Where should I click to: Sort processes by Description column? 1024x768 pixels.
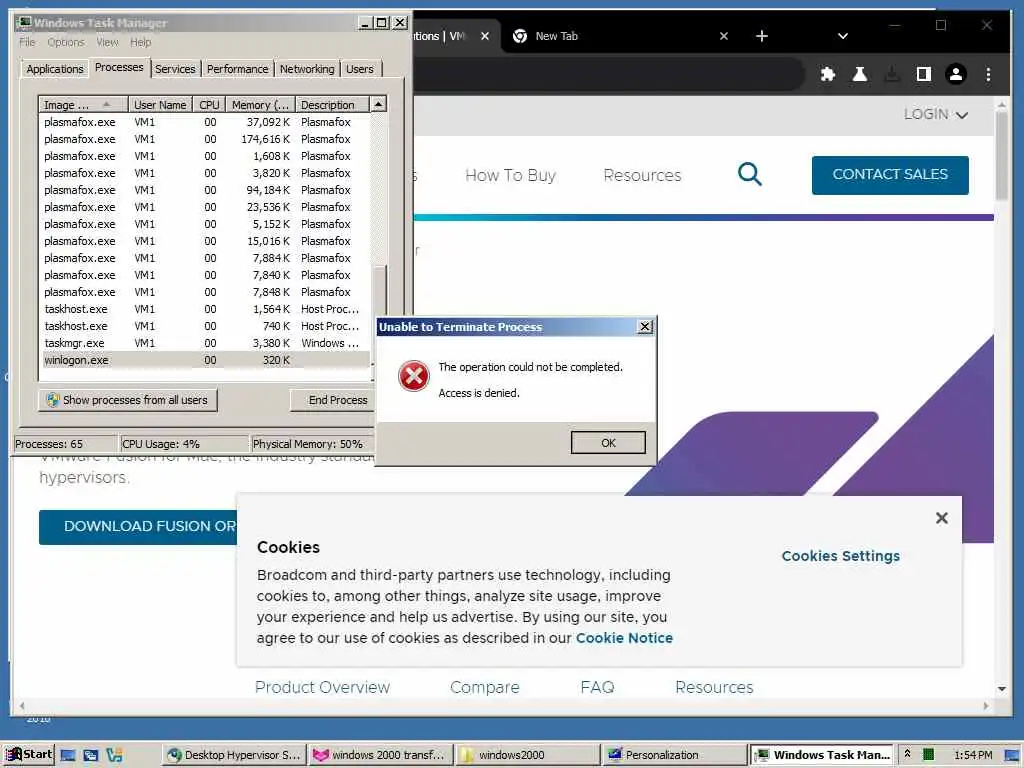pyautogui.click(x=332, y=104)
